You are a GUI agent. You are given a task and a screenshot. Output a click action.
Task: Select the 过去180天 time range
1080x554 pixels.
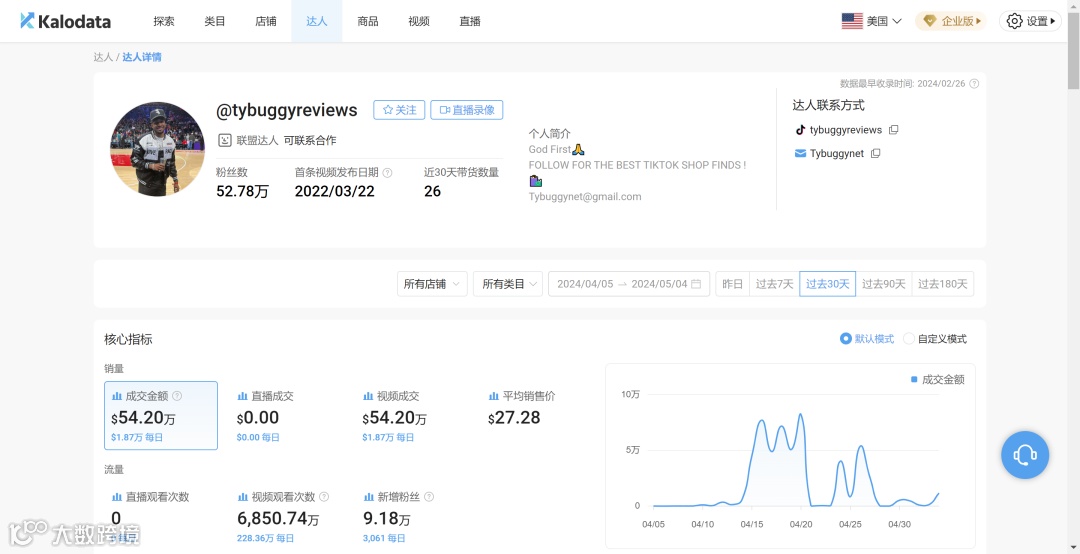tap(943, 284)
